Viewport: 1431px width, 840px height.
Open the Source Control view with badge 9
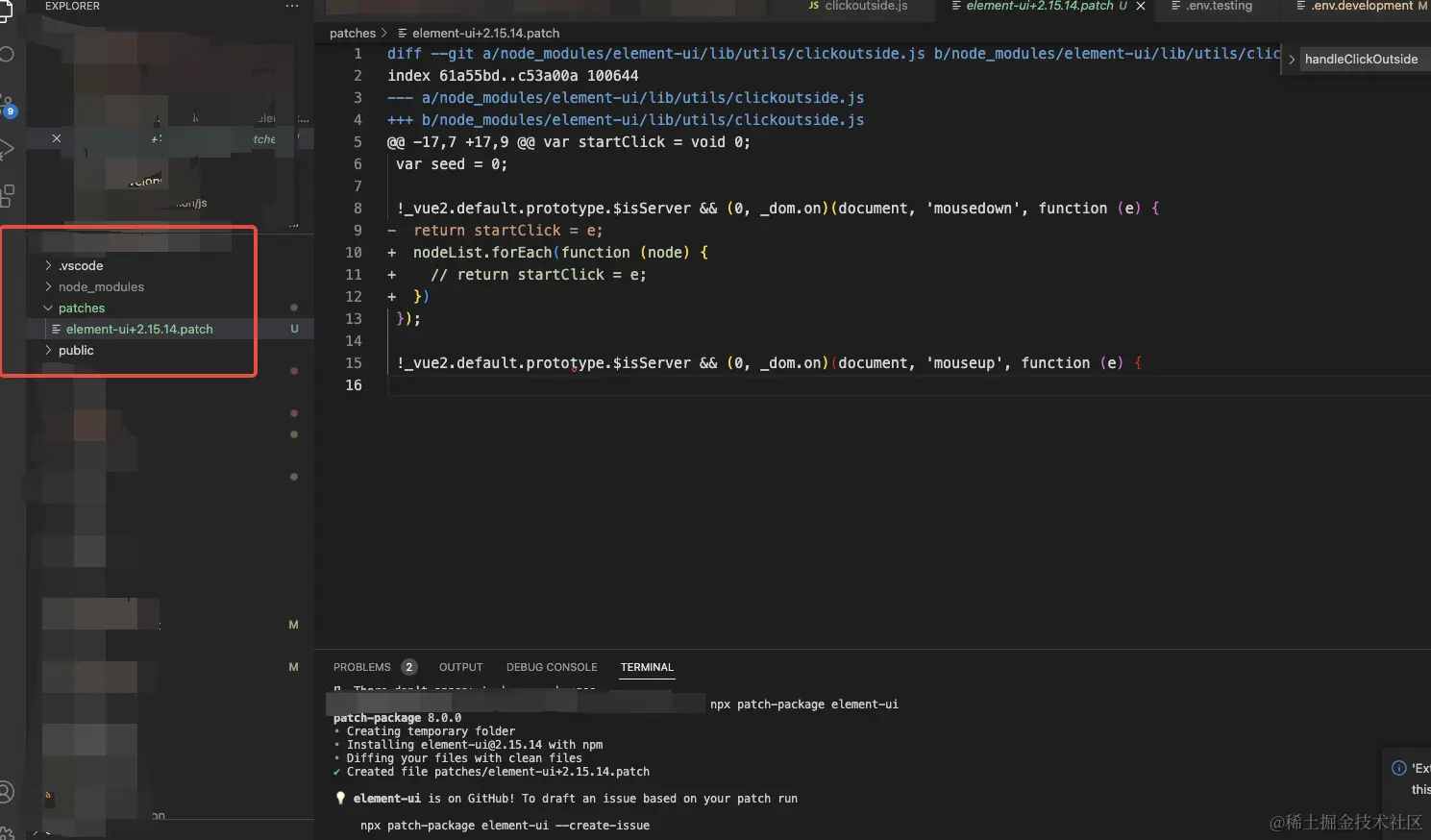[7, 104]
